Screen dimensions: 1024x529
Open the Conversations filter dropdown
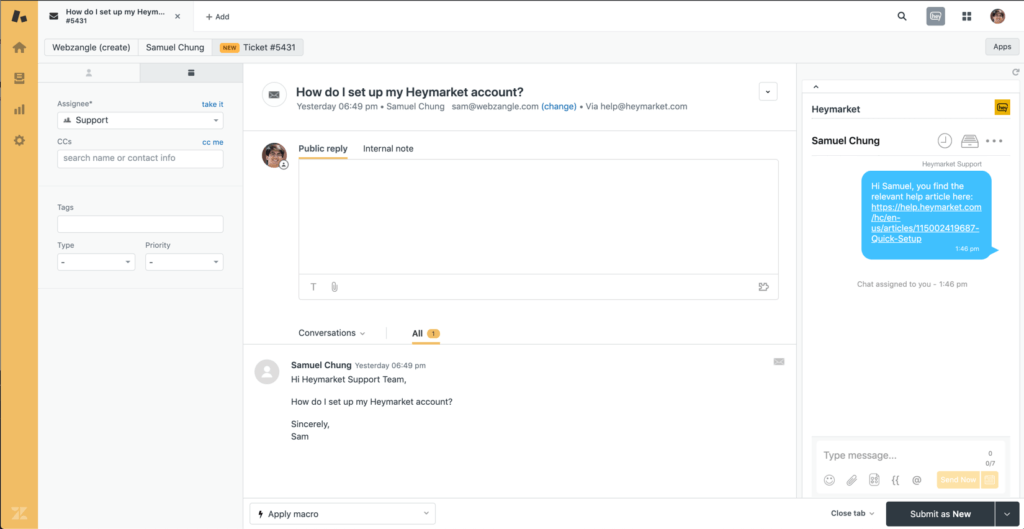pos(332,333)
